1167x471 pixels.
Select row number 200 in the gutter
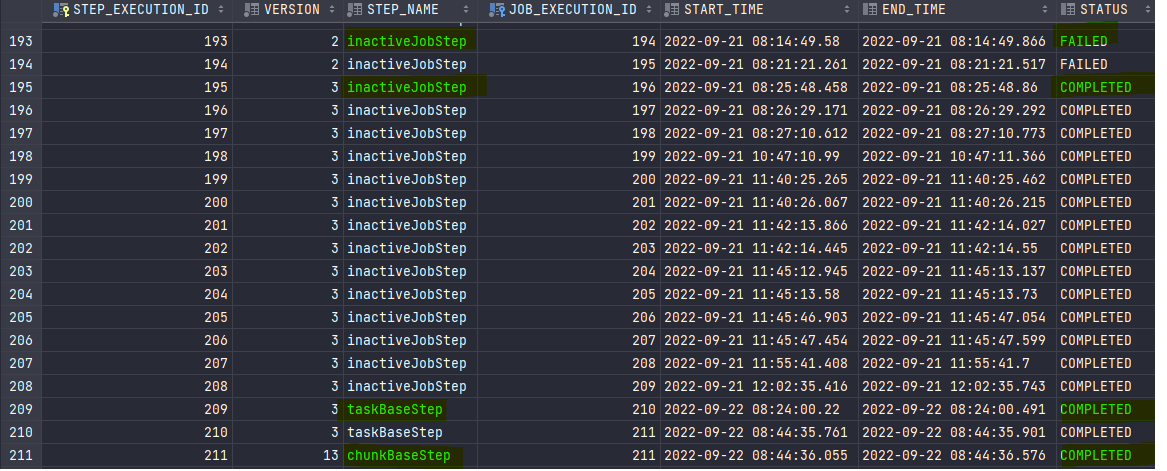(x=21, y=202)
